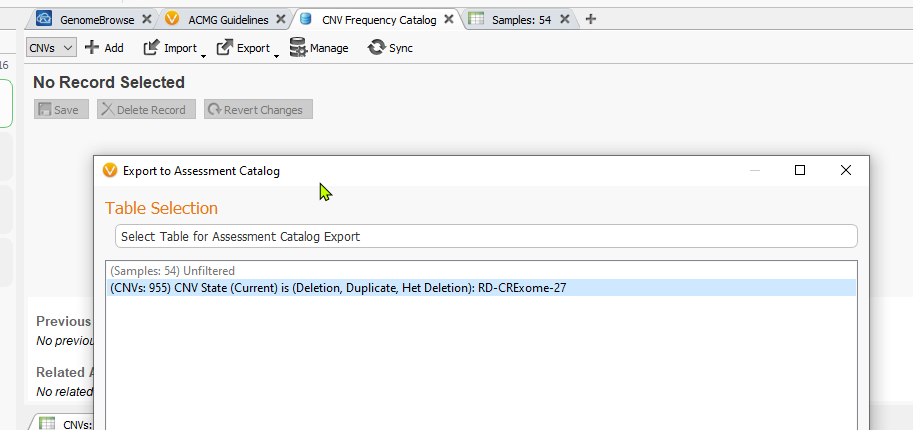Expand the Export dropdown arrow
The width and height of the screenshot is (913, 430).
[x=277, y=55]
